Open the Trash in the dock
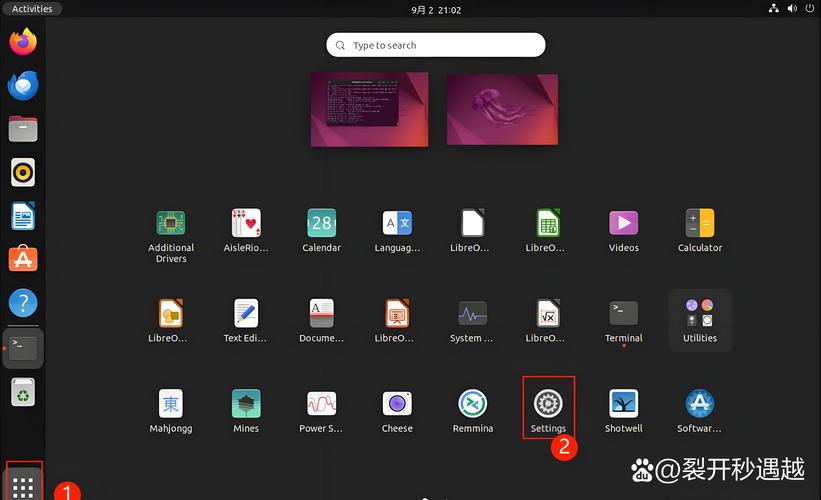 [23, 392]
